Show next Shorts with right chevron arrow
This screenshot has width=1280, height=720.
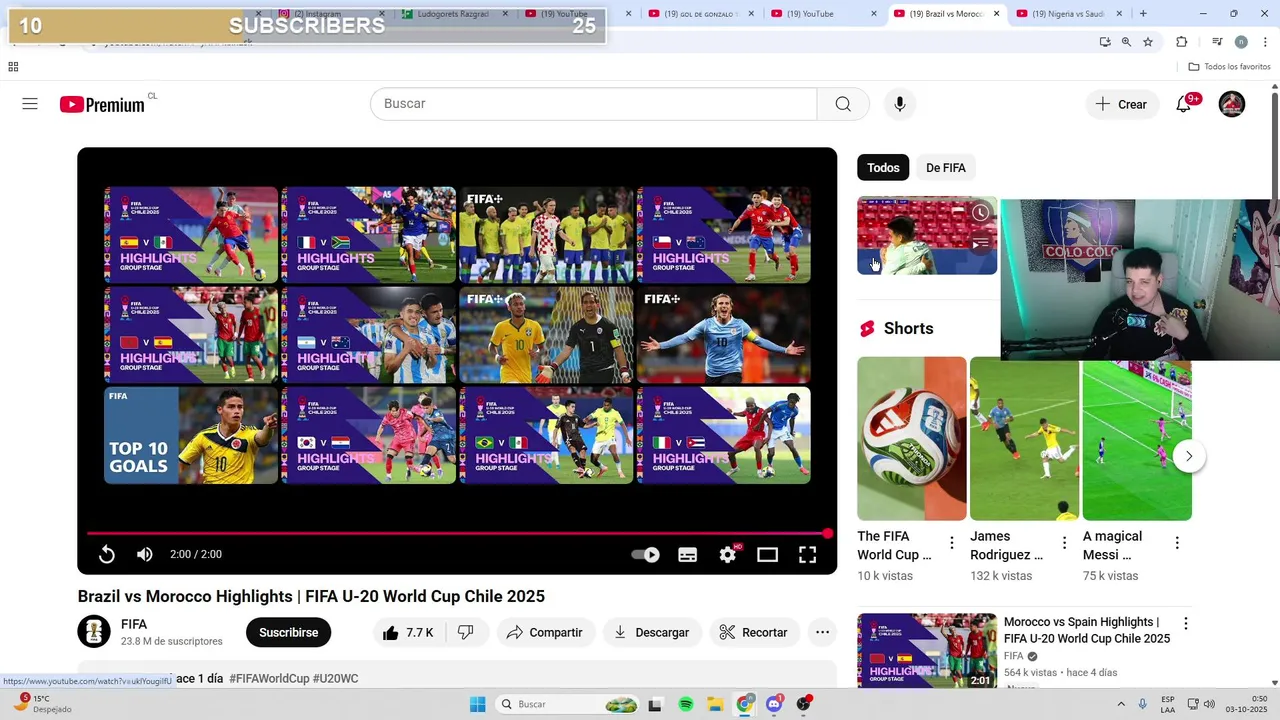pos(1189,456)
